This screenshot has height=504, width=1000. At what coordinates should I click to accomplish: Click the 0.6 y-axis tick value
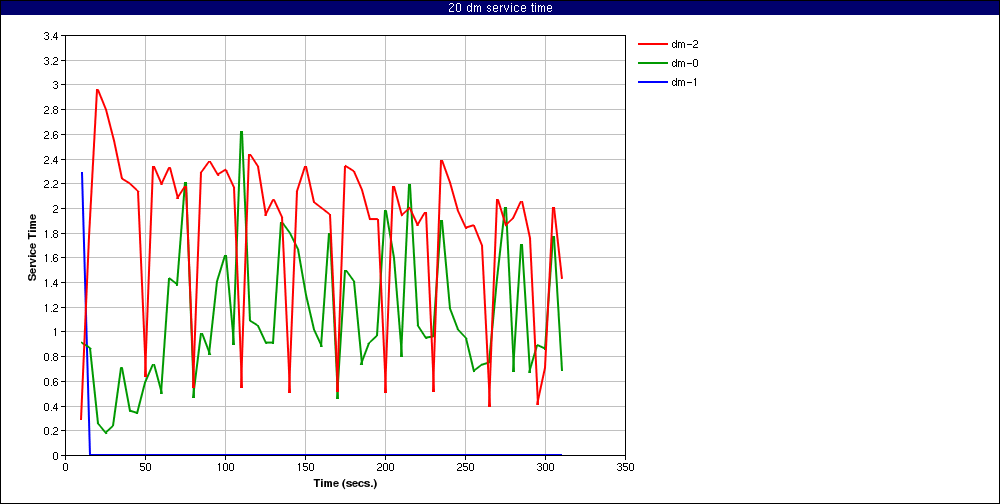(x=51, y=382)
